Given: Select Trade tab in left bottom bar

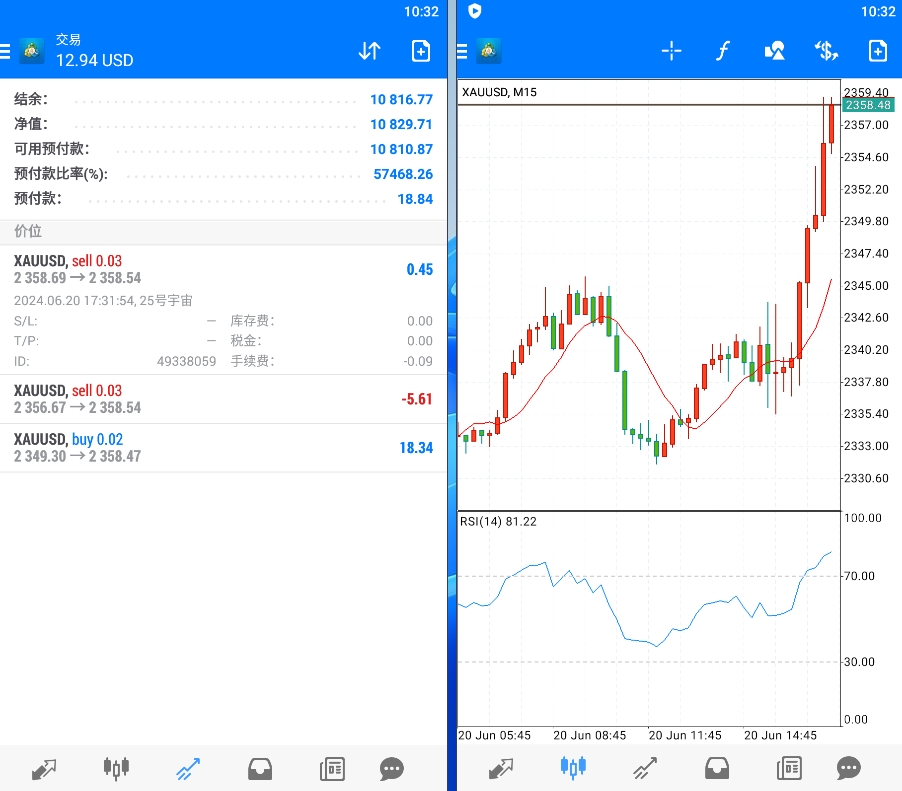Looking at the screenshot, I should click(188, 769).
